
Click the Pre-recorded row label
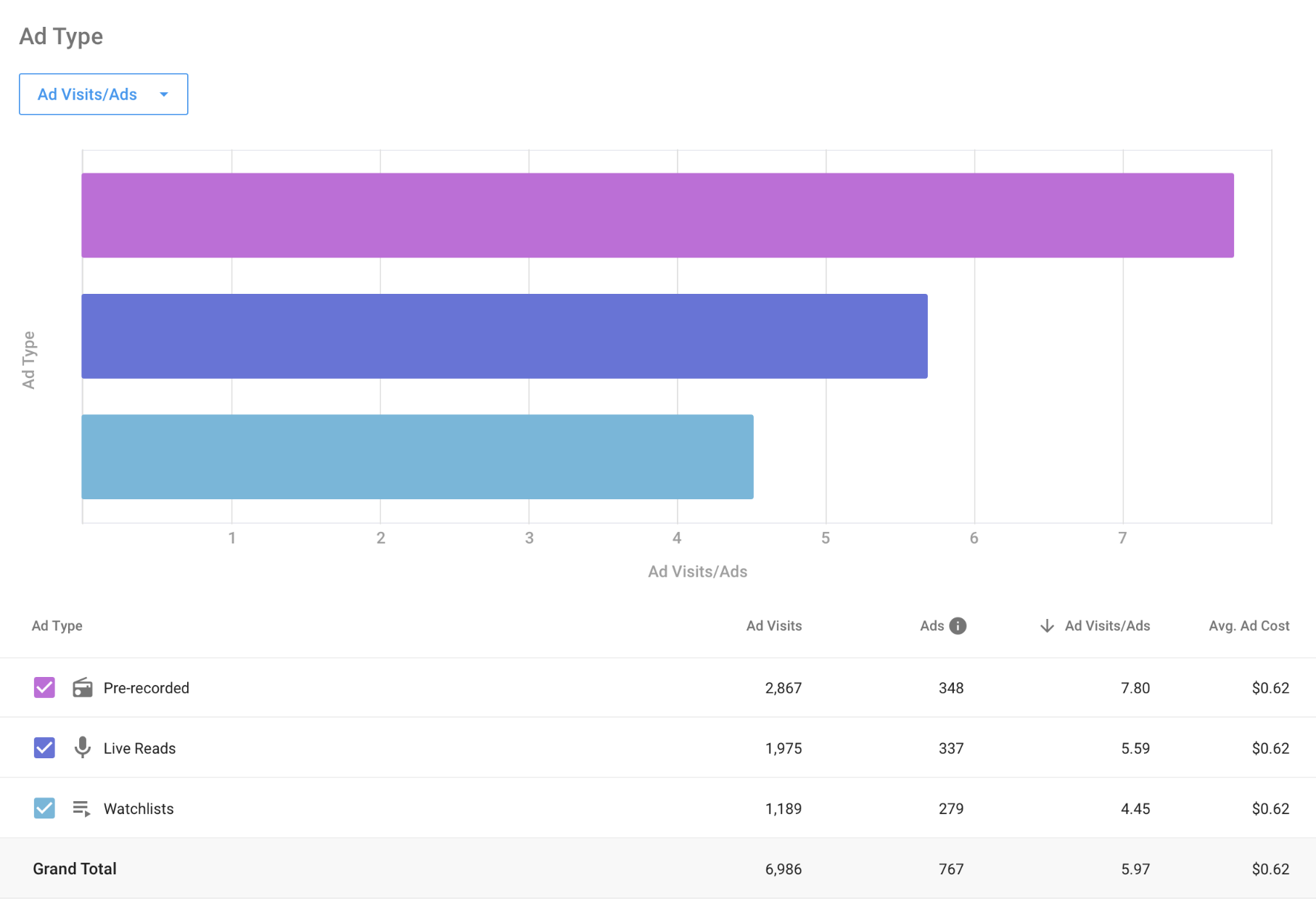[x=146, y=688]
